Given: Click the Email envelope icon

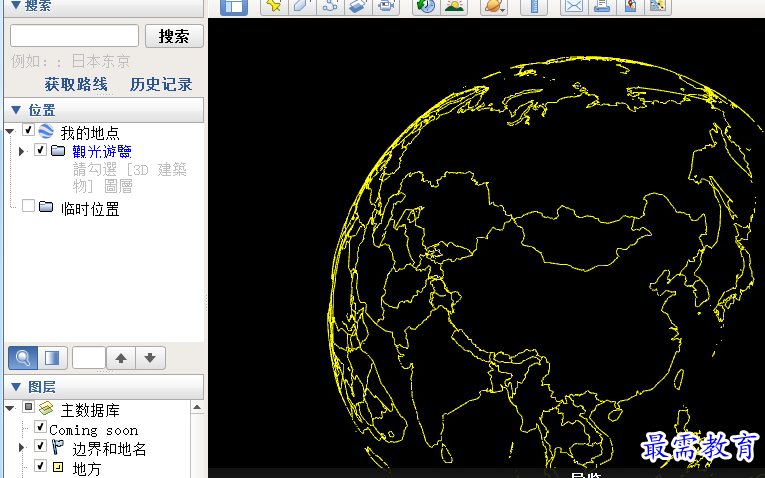Looking at the screenshot, I should point(574,6).
